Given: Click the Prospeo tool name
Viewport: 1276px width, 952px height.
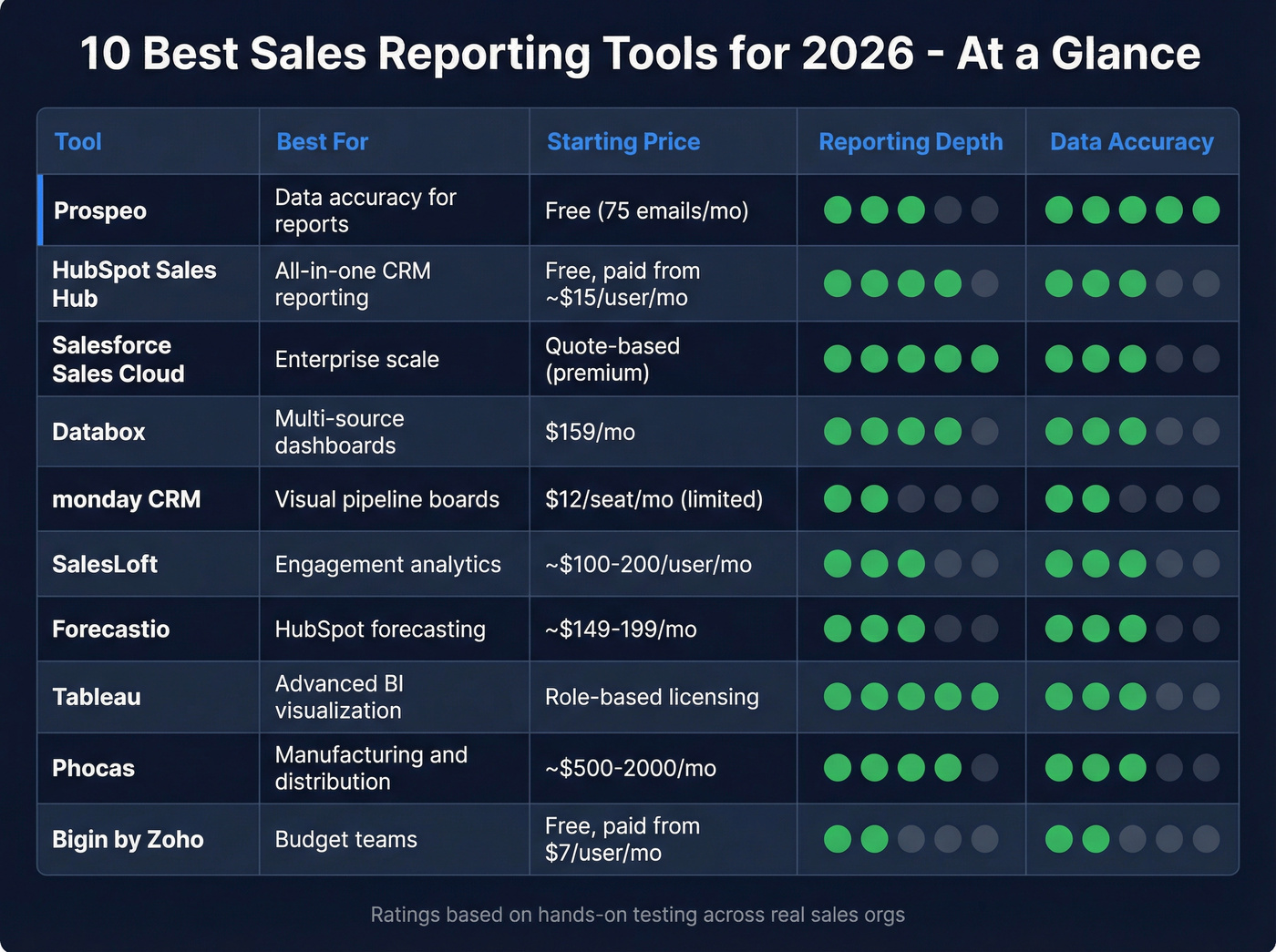Looking at the screenshot, I should coord(100,210).
